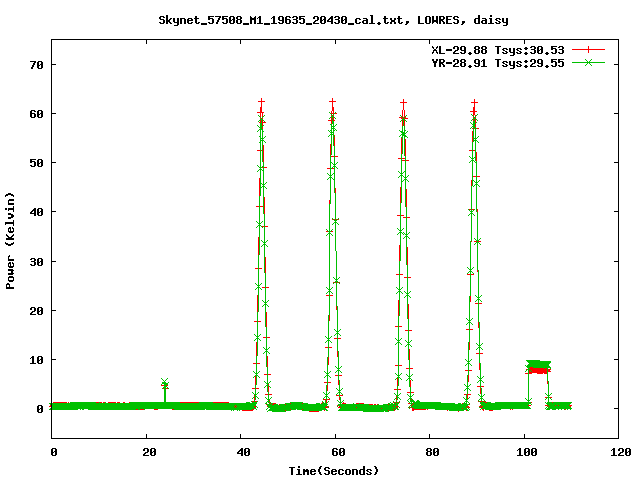640x480 pixels.
Task: Click the red plus legend marker
Action: (588, 50)
